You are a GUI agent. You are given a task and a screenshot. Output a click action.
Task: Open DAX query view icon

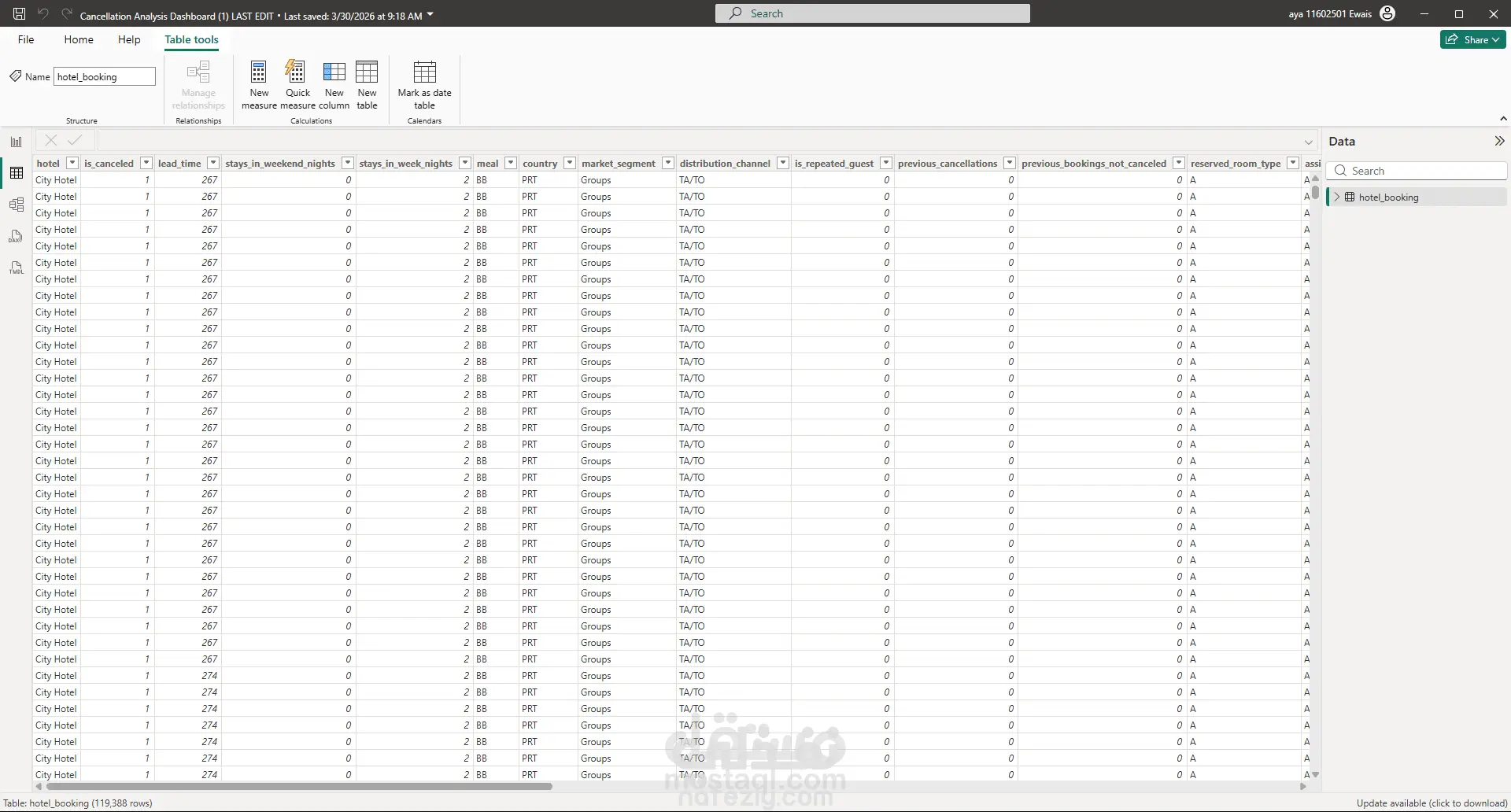17,236
